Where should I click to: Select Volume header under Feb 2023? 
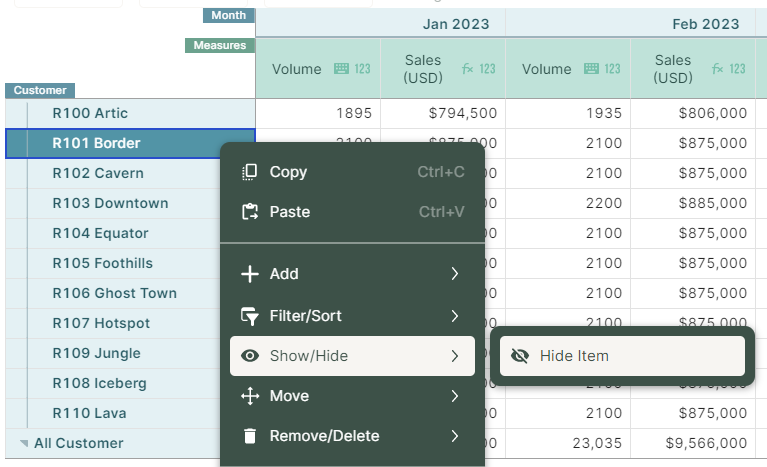[568, 68]
